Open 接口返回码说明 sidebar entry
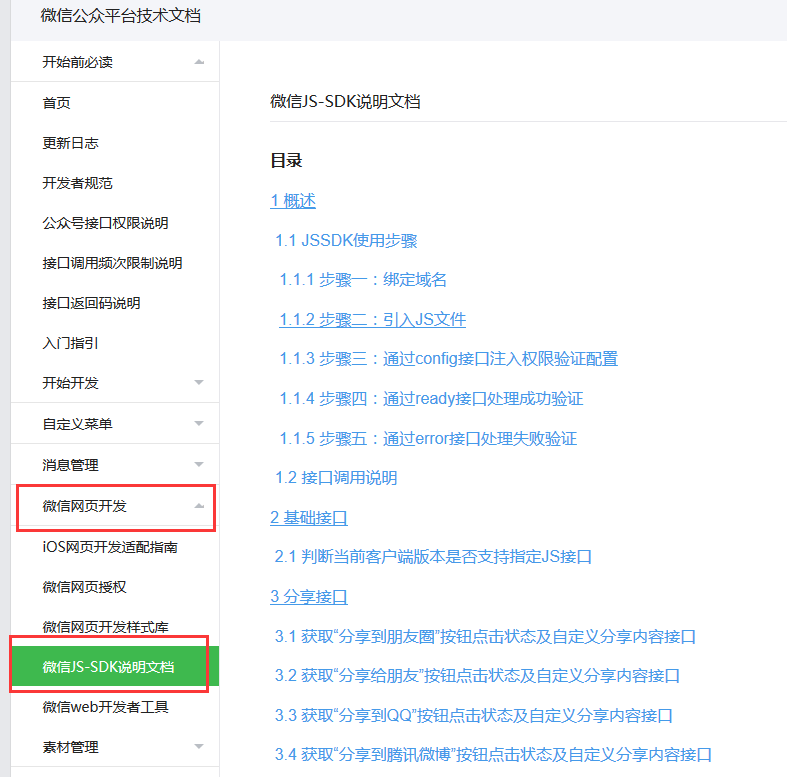This screenshot has height=777, width=787. coord(91,303)
